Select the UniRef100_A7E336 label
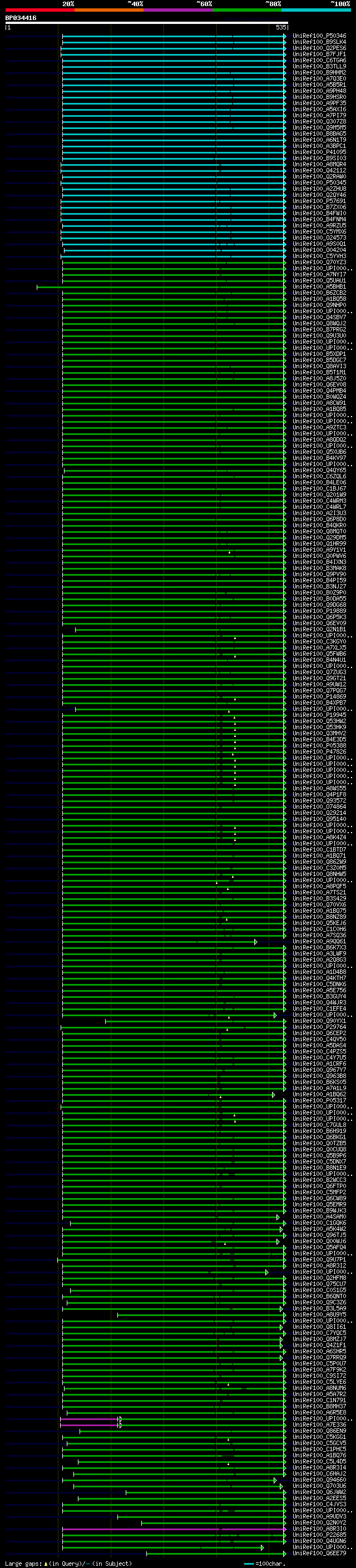The image size is (356, 1568). tap(319, 1425)
